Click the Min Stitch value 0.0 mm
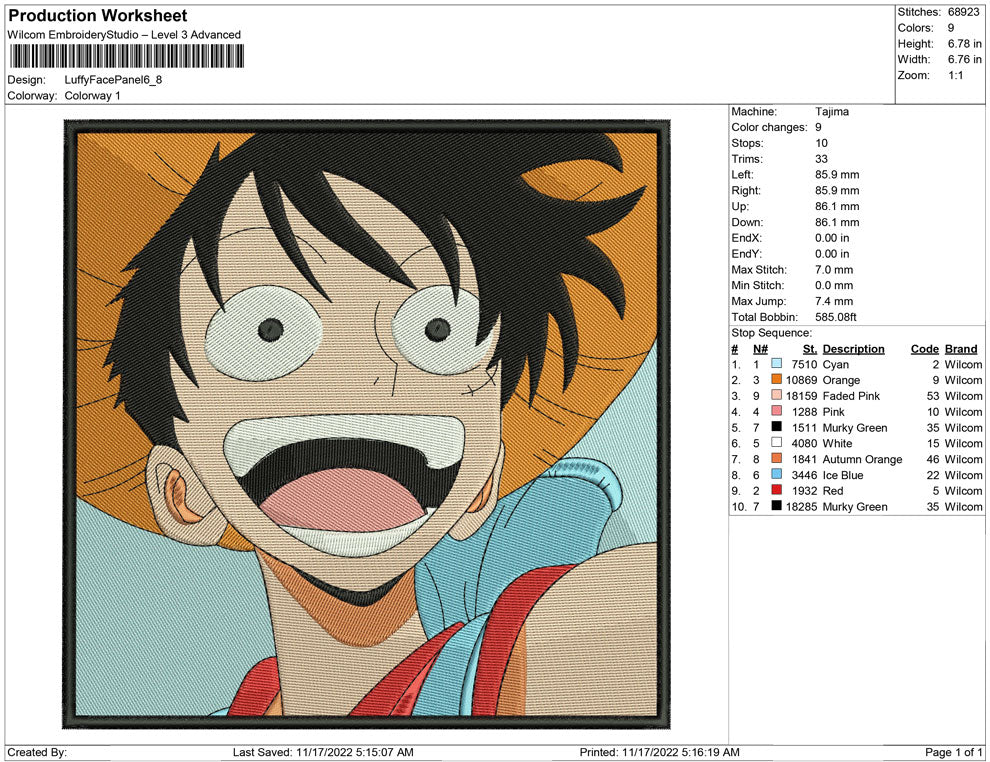 (x=833, y=285)
